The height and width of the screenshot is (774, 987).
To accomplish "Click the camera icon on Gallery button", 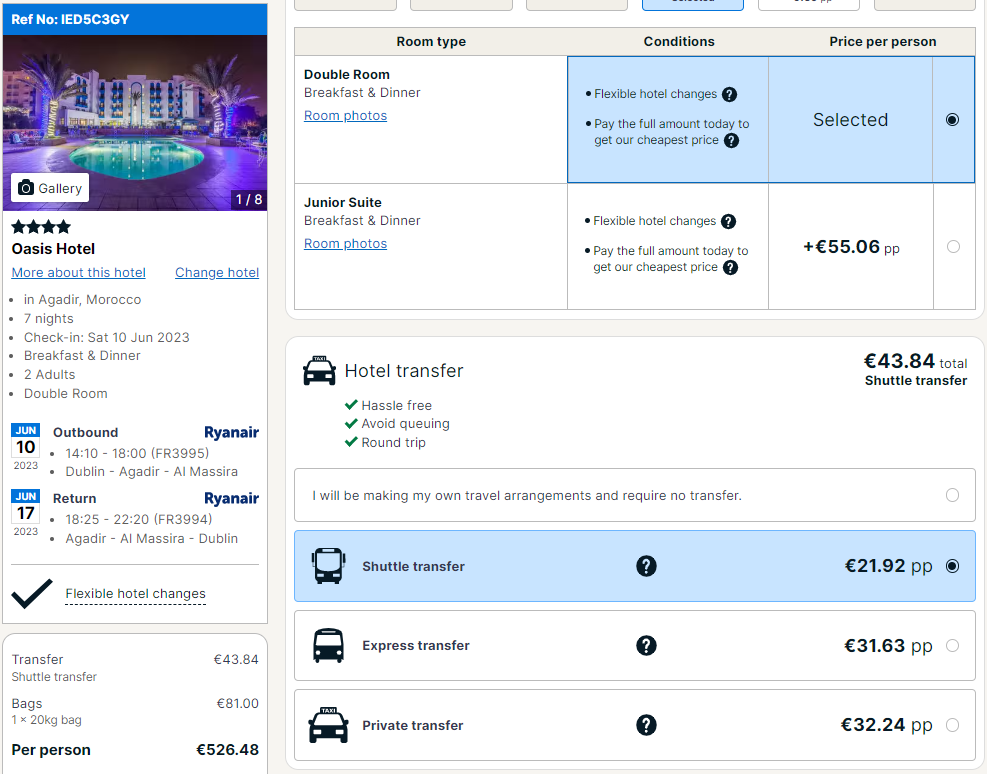I will tap(26, 188).
